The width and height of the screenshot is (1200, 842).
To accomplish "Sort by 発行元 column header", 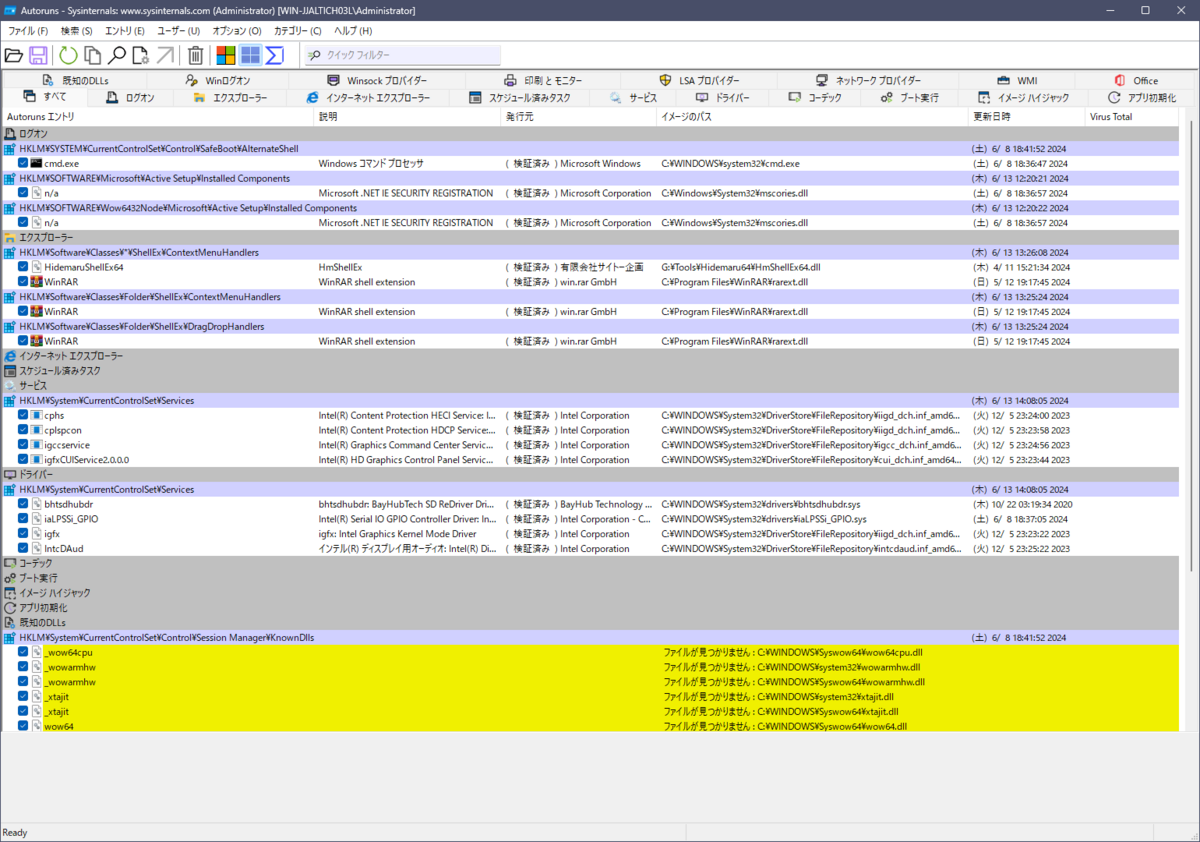I will pyautogui.click(x=579, y=117).
